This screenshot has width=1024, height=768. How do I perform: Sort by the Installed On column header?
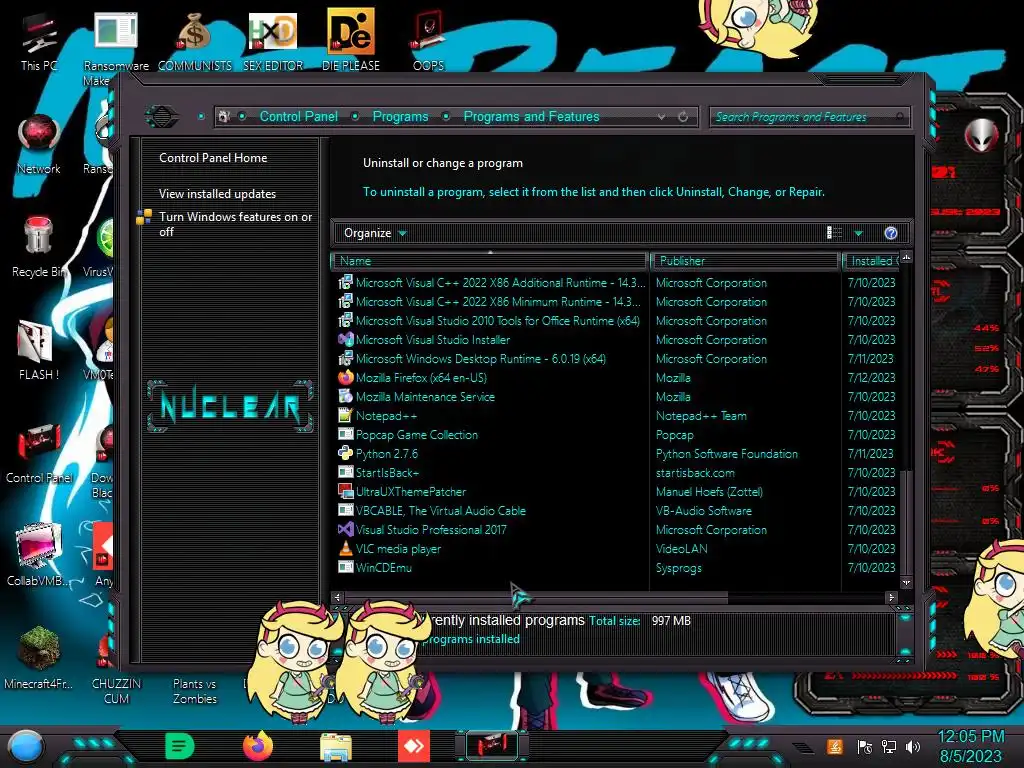pyautogui.click(x=871, y=261)
